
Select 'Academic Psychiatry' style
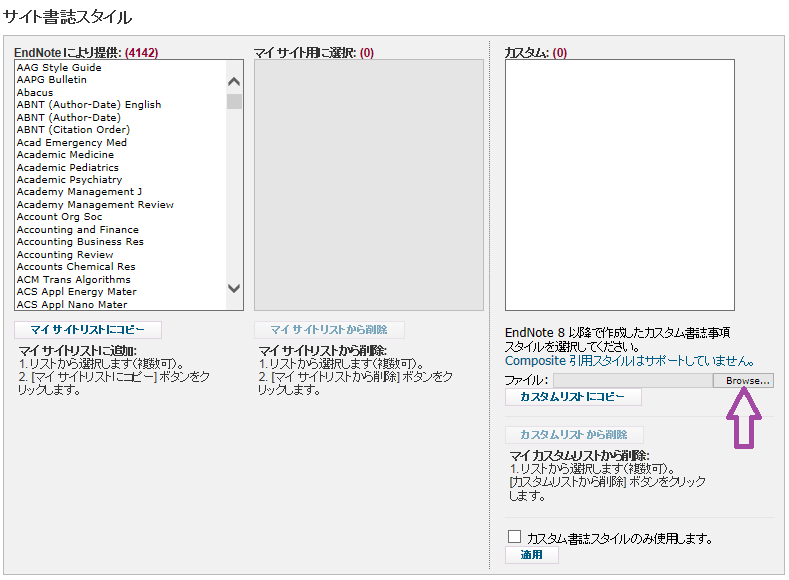coord(69,180)
